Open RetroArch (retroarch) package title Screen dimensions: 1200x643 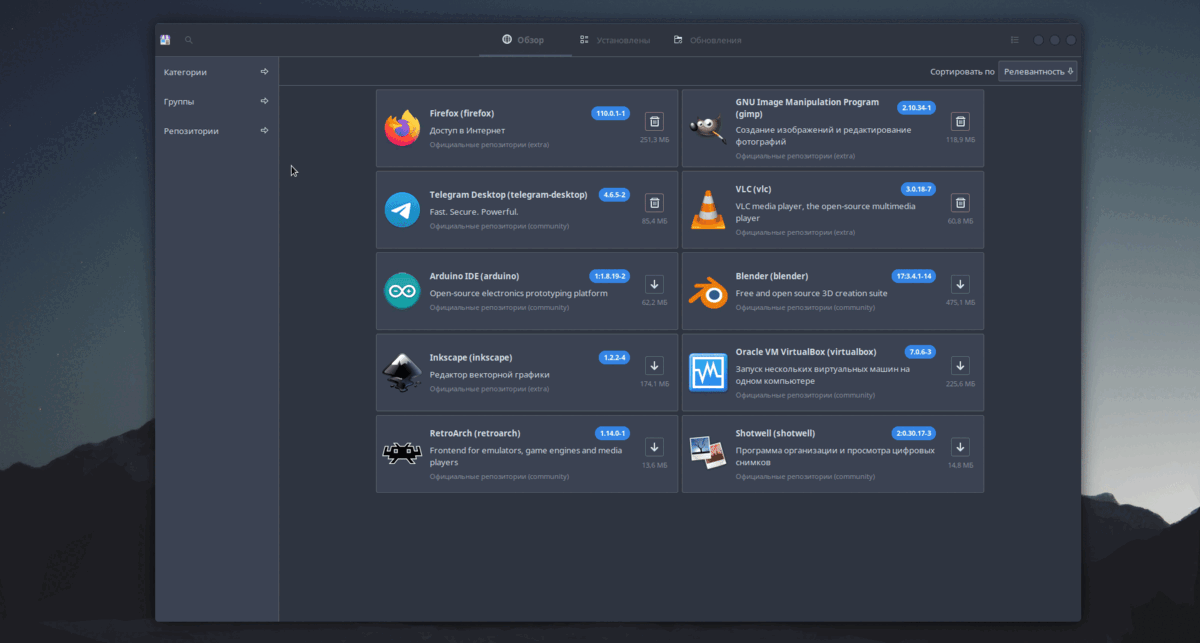click(475, 433)
